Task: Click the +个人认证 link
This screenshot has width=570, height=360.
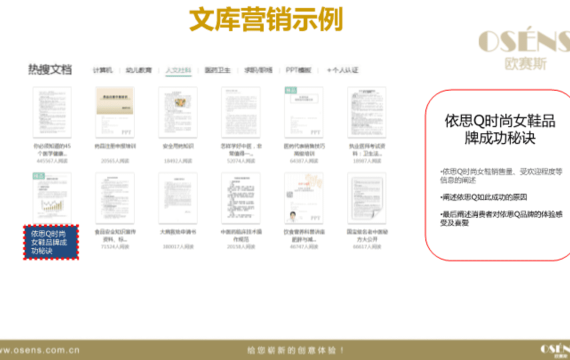Action: coord(342,70)
